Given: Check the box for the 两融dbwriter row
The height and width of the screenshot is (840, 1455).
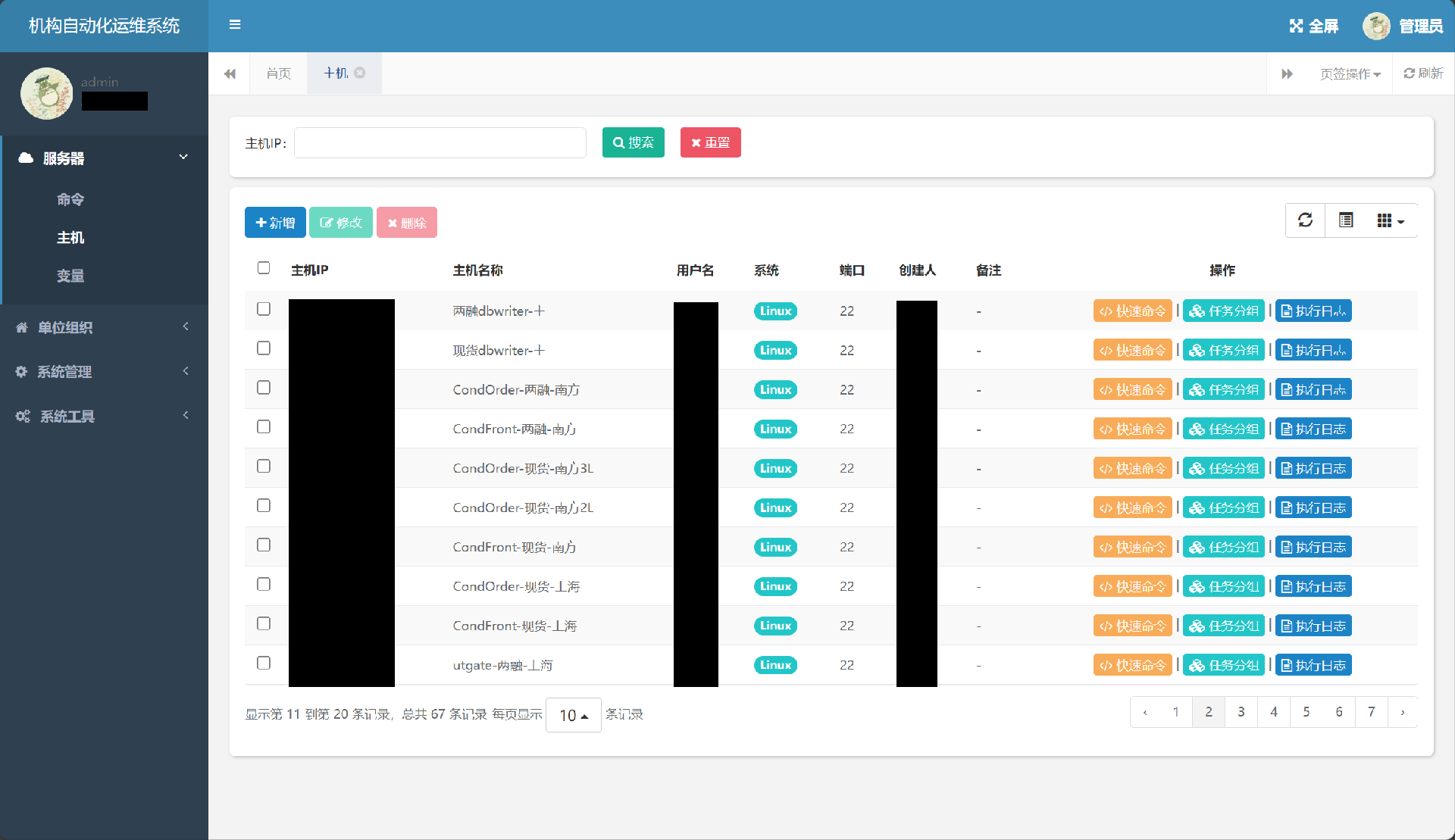Looking at the screenshot, I should point(264,309).
